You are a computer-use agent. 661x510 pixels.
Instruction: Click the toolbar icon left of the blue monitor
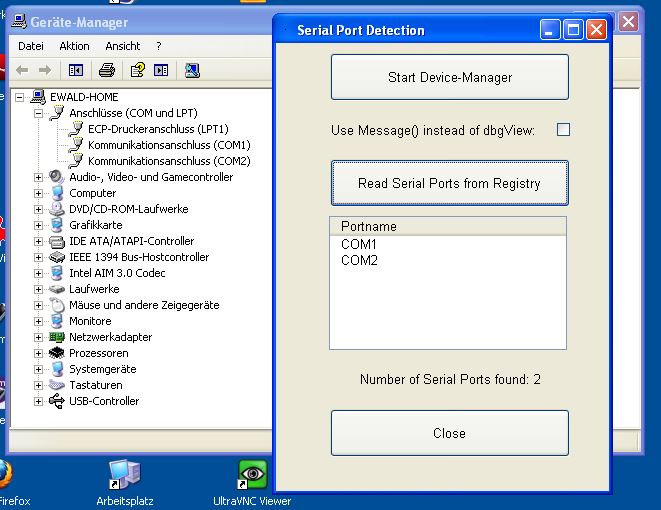point(162,70)
